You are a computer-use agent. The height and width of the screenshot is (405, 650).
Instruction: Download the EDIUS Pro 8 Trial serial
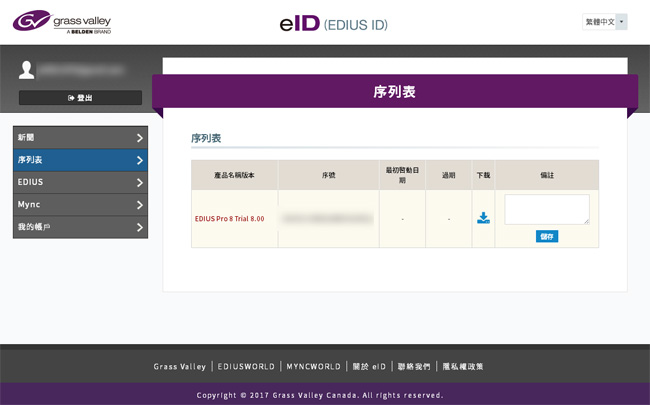483,218
